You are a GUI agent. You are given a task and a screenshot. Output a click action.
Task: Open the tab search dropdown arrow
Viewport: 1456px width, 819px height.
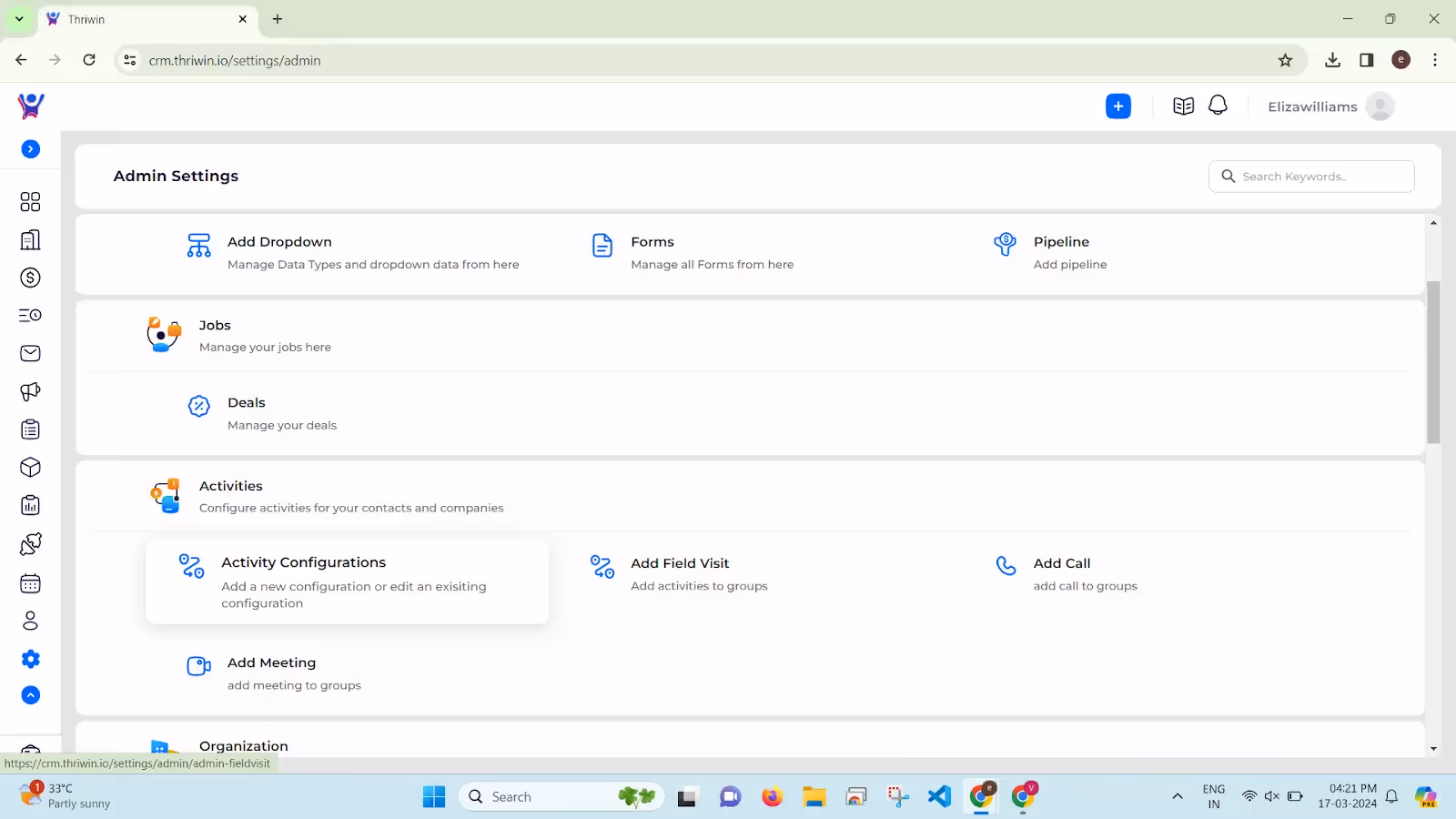point(19,19)
